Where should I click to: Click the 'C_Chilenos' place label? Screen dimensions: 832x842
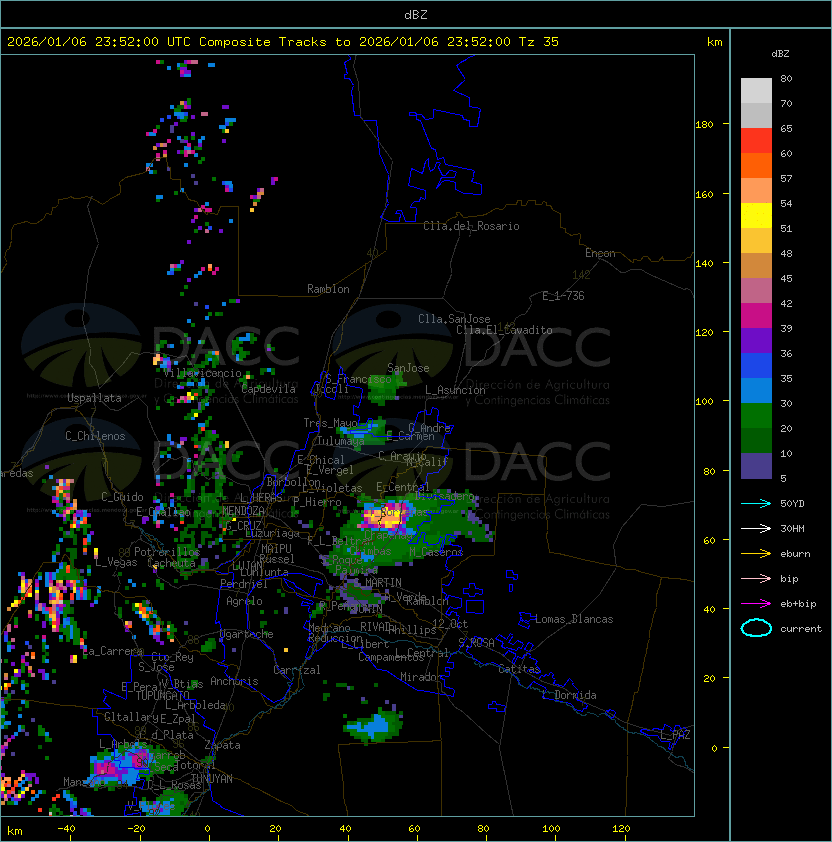click(95, 436)
